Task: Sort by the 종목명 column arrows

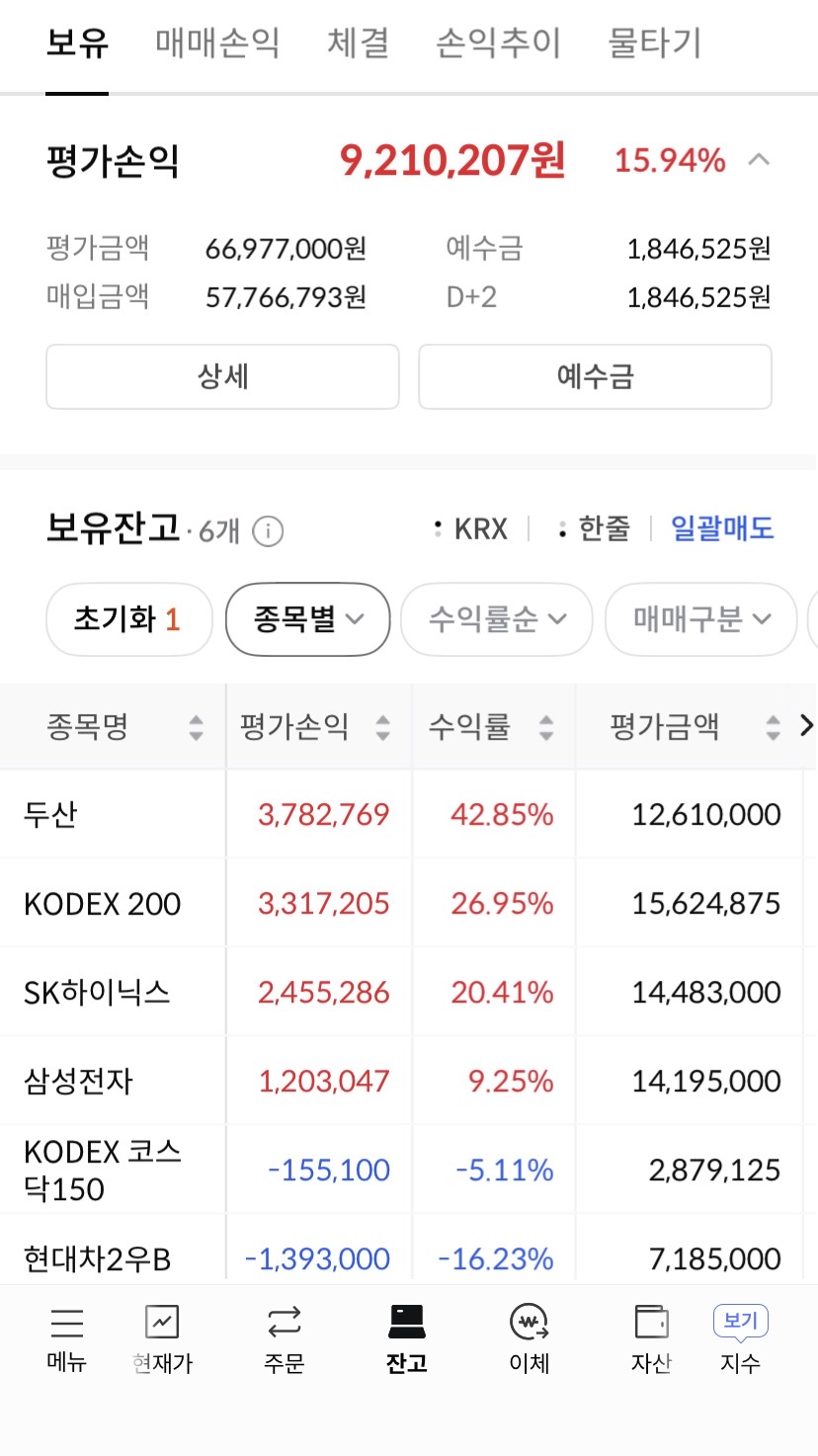Action: (x=196, y=728)
